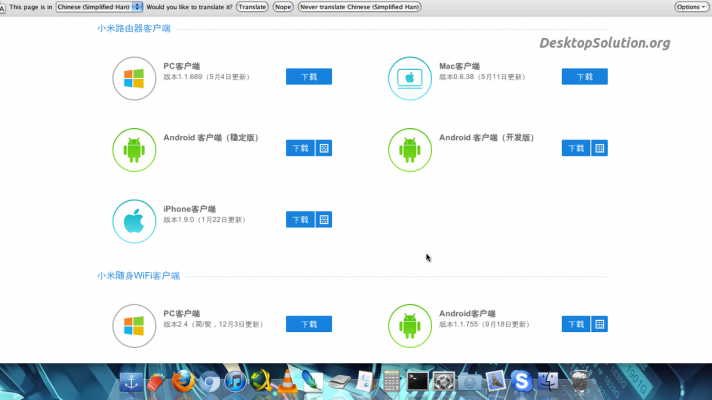Download the portable WiFi PC client
Image resolution: width=712 pixels, height=400 pixels.
[x=308, y=324]
